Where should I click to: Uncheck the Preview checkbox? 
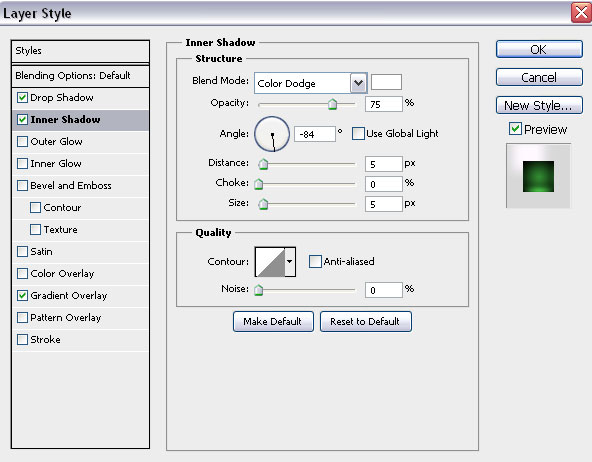[515, 129]
